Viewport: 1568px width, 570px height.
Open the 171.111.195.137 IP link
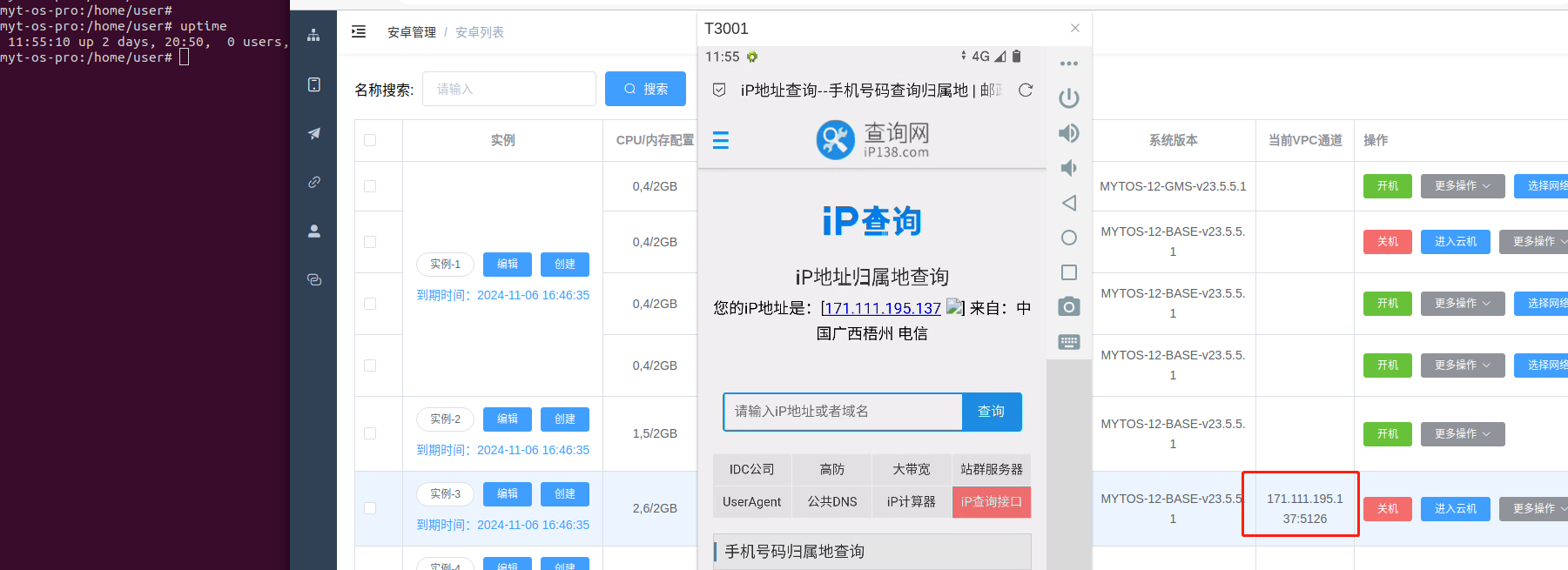pos(883,308)
